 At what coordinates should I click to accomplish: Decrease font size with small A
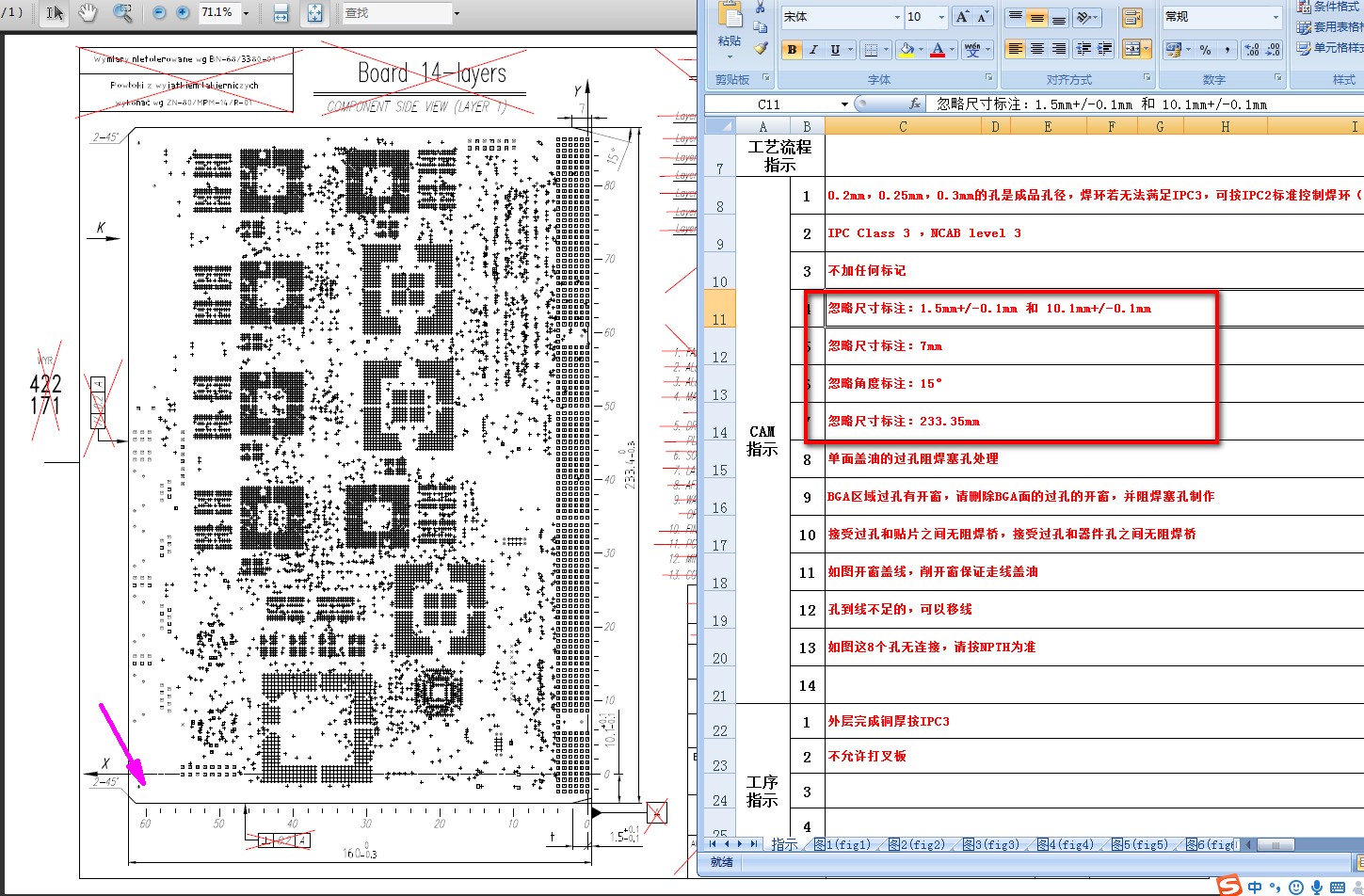point(983,17)
